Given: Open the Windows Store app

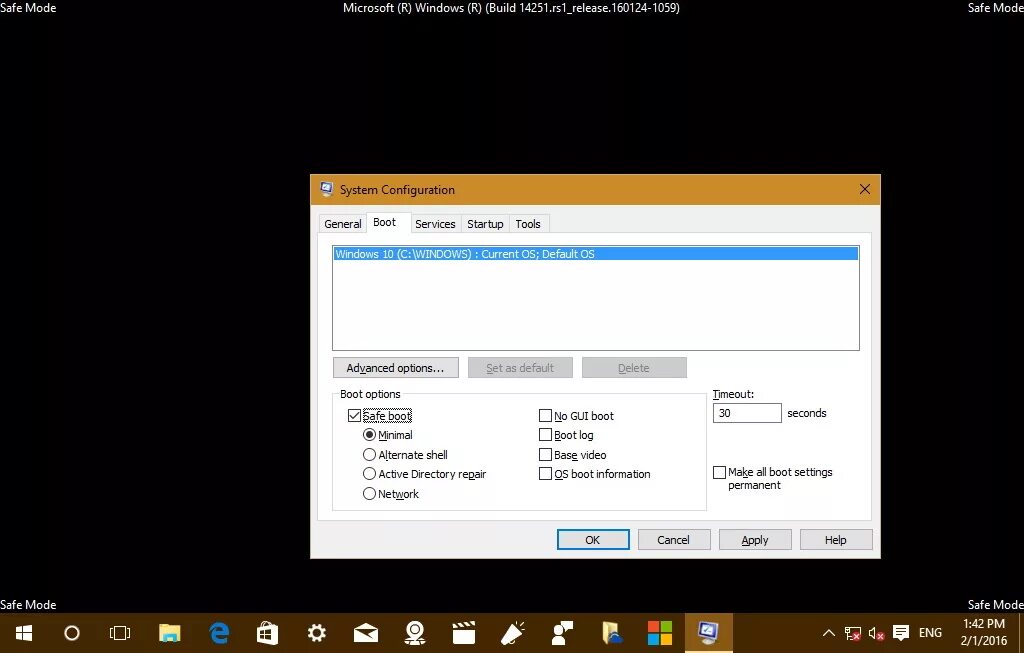Looking at the screenshot, I should tap(268, 633).
